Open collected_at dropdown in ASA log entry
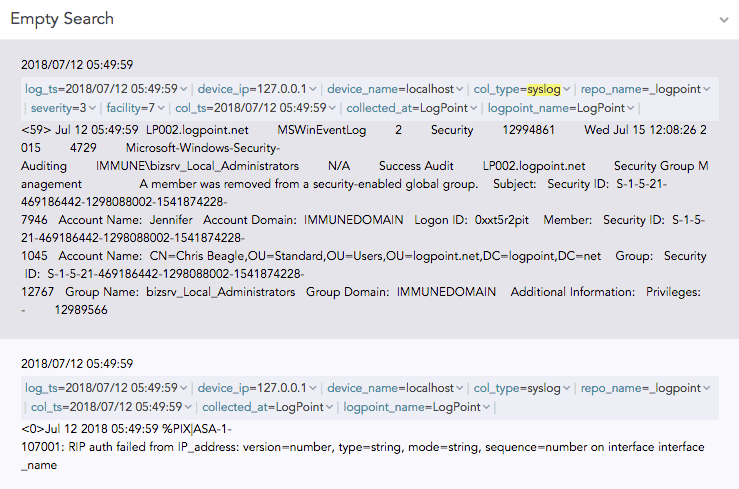 click(x=330, y=407)
